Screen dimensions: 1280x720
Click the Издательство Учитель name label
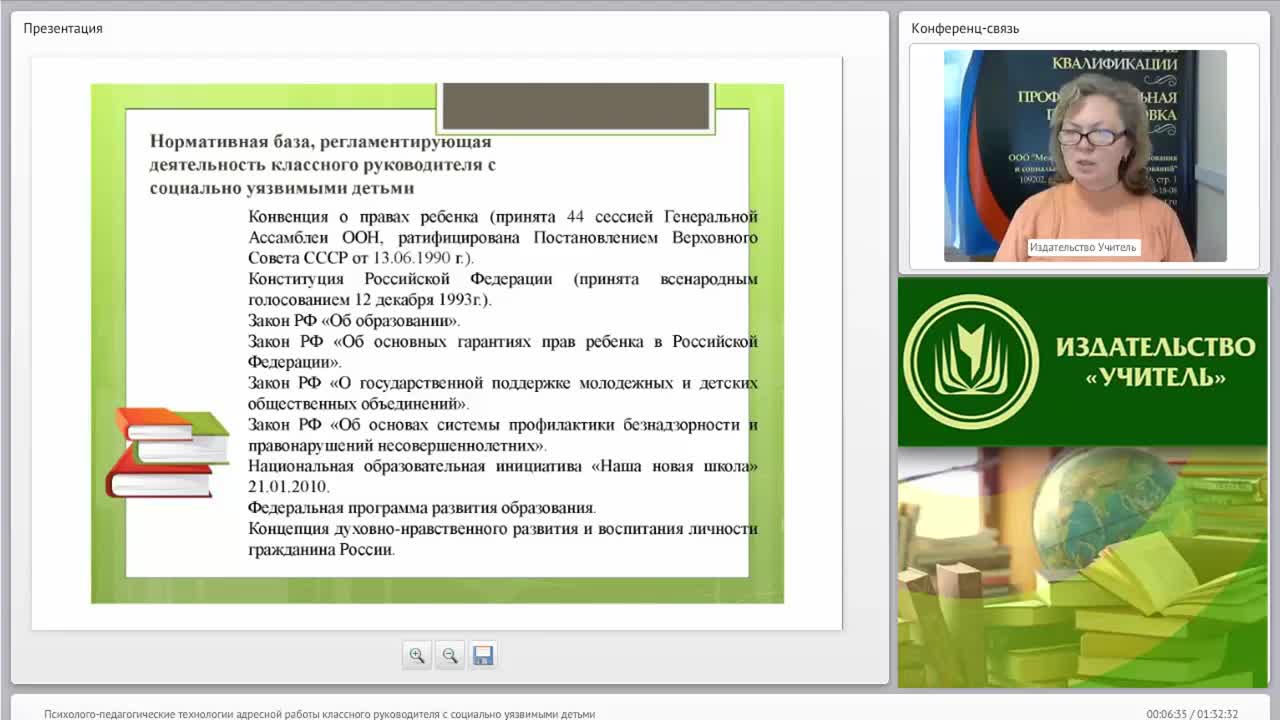click(1083, 247)
